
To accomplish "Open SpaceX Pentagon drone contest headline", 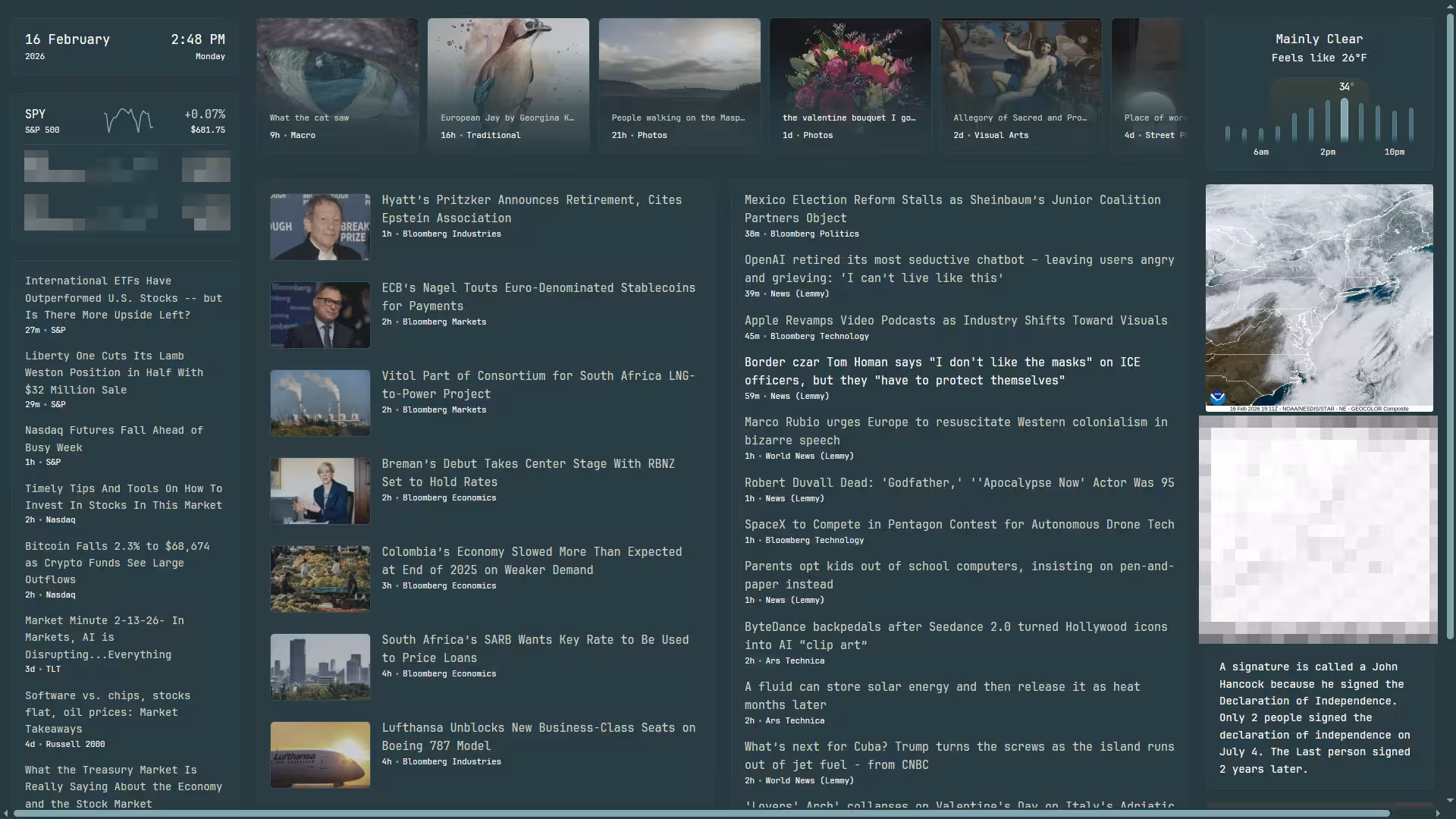I will (959, 525).
